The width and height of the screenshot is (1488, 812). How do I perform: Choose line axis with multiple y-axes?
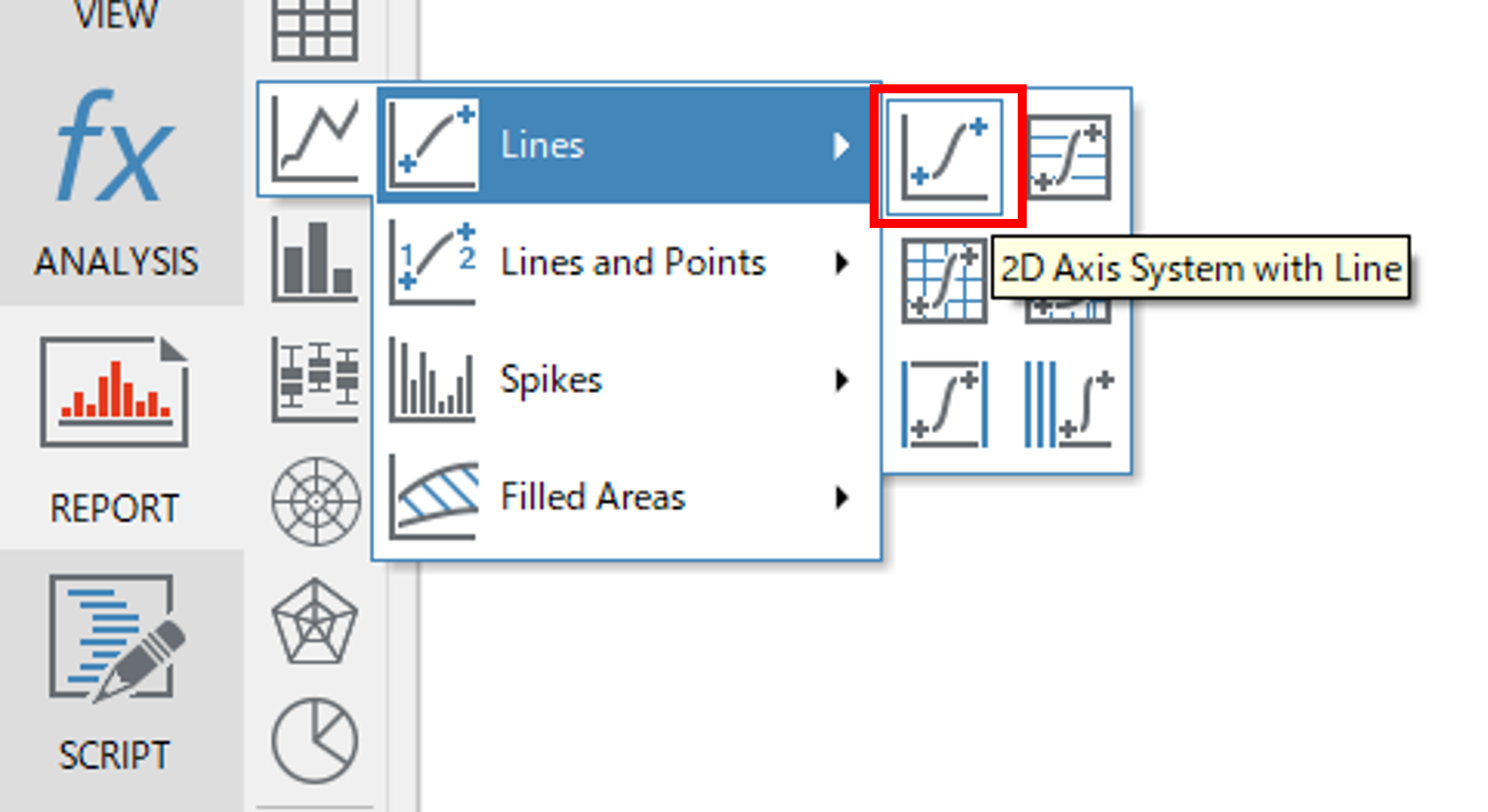pos(1069,404)
